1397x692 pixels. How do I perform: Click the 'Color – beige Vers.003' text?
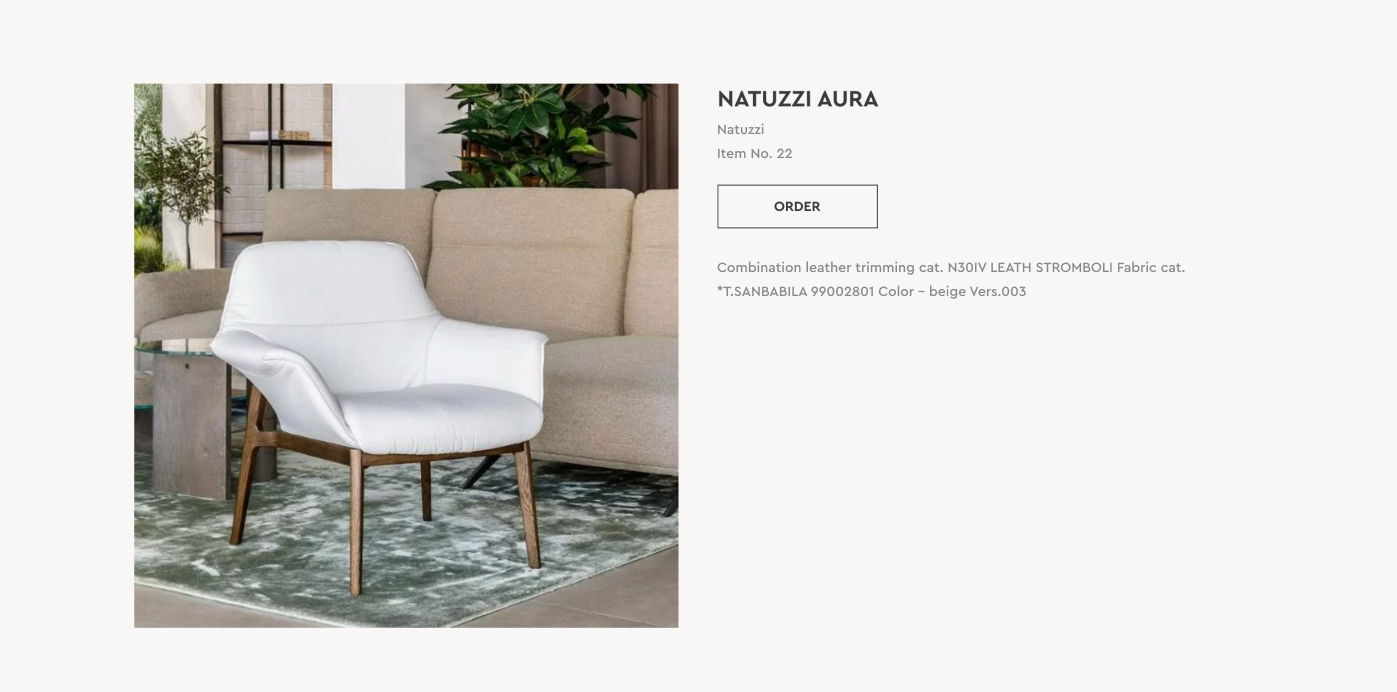(x=952, y=291)
